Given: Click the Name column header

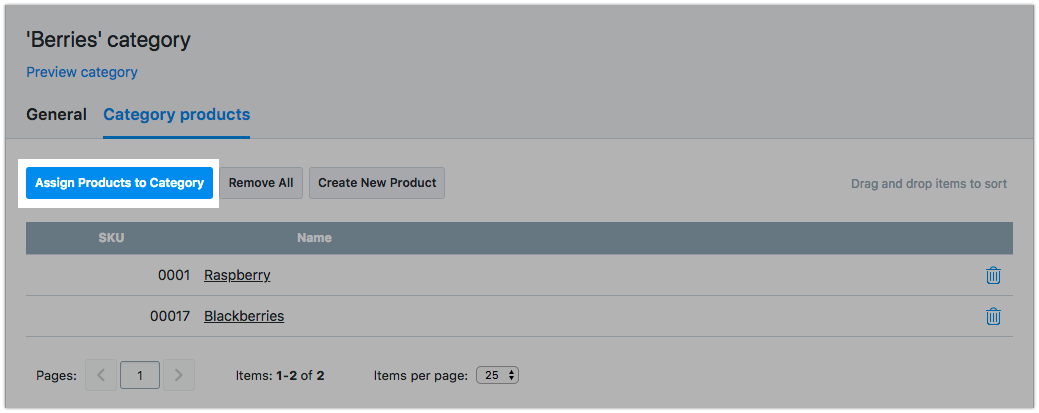Looking at the screenshot, I should tap(314, 238).
